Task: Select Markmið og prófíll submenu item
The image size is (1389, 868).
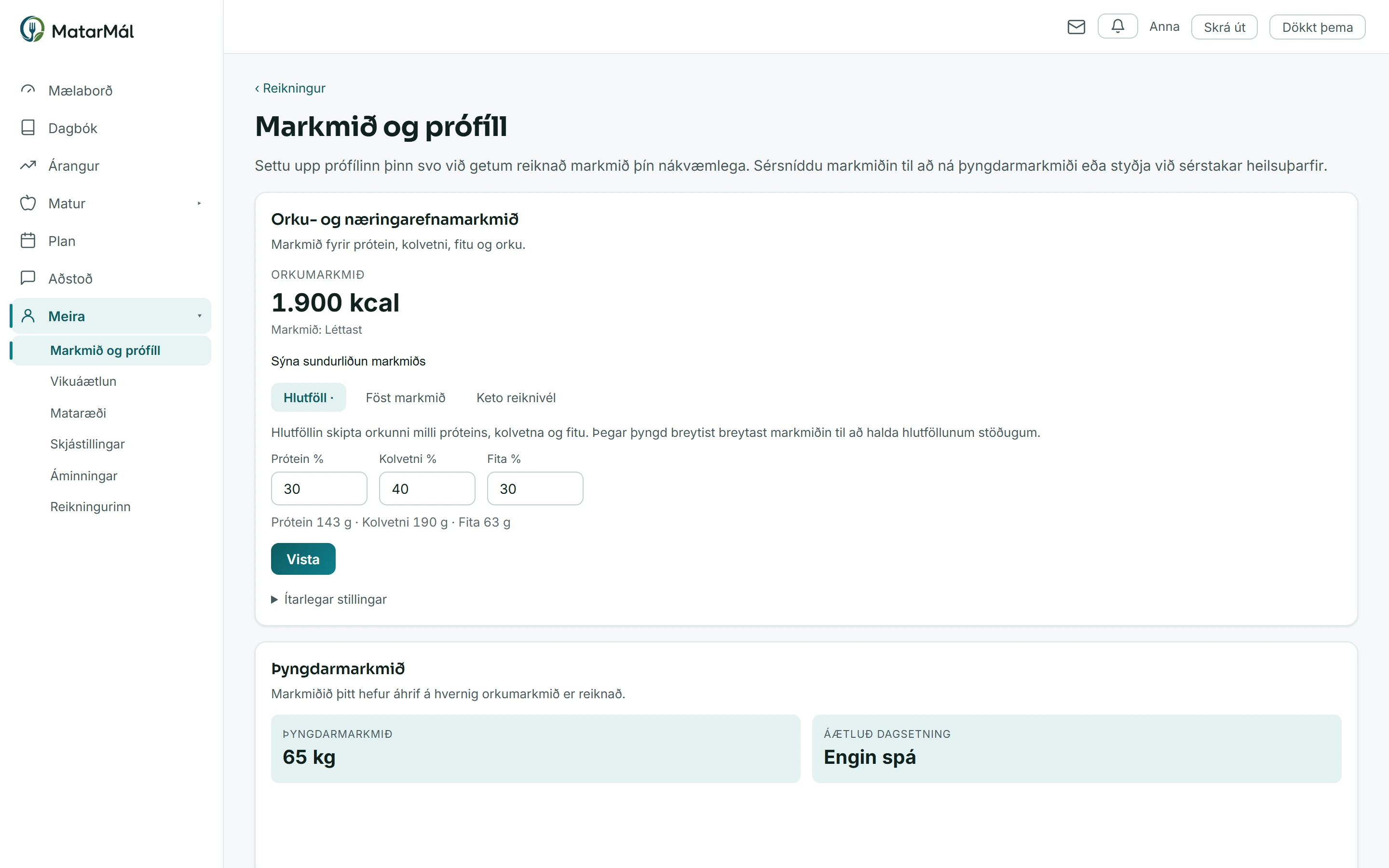Action: [x=111, y=350]
